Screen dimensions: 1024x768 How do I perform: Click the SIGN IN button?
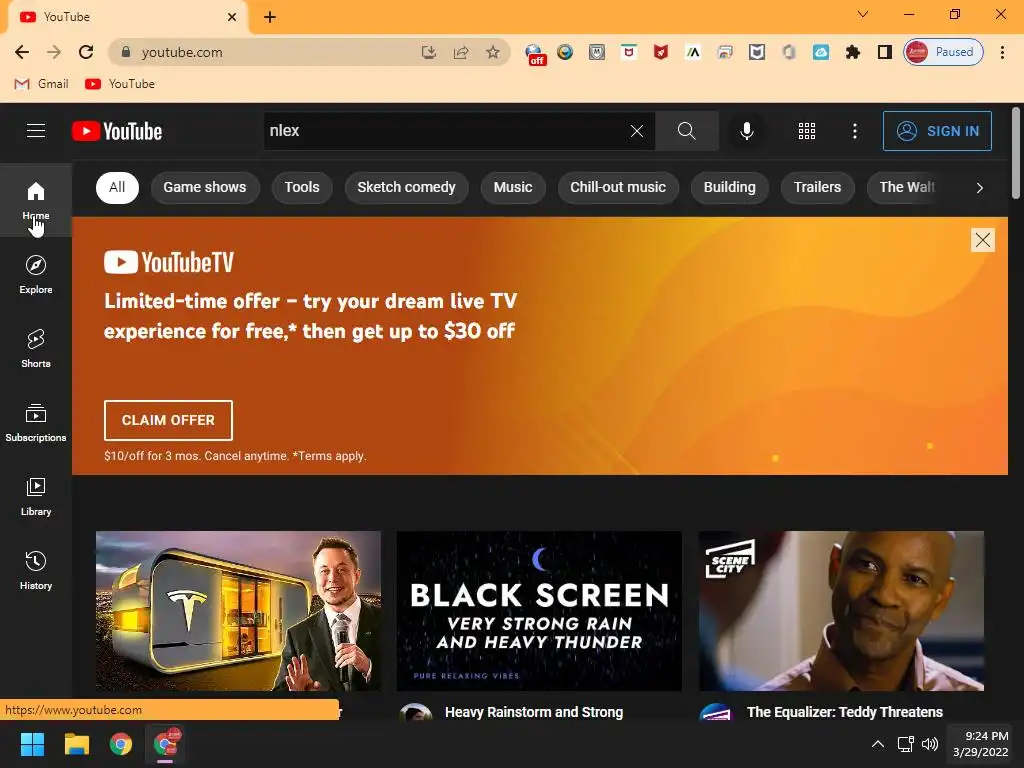(x=937, y=131)
